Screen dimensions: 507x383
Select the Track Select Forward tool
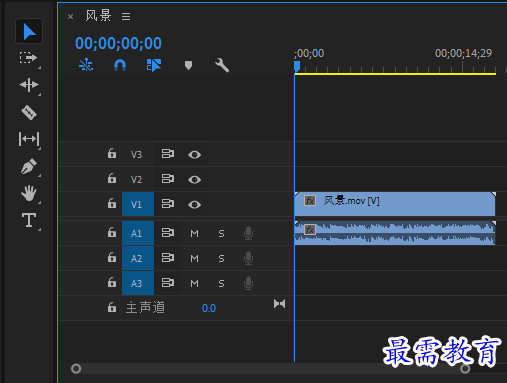click(28, 58)
